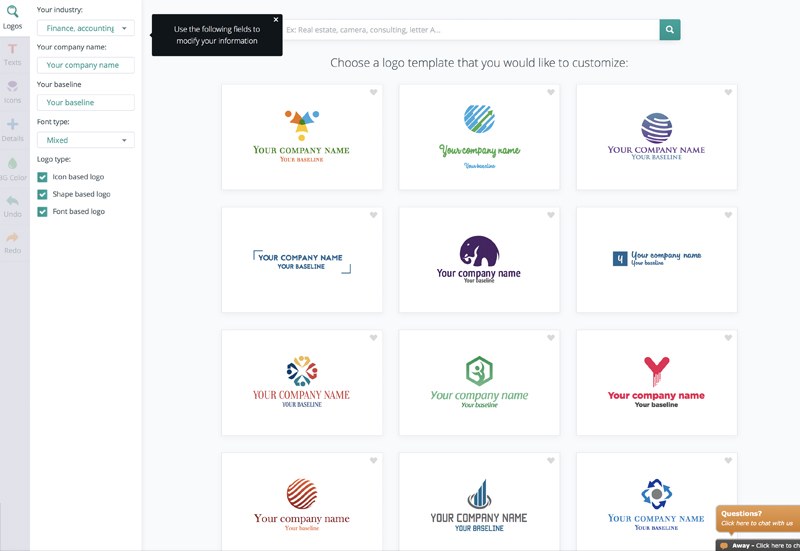Image resolution: width=800 pixels, height=551 pixels.
Task: Focus the baseline text field
Action: point(85,102)
